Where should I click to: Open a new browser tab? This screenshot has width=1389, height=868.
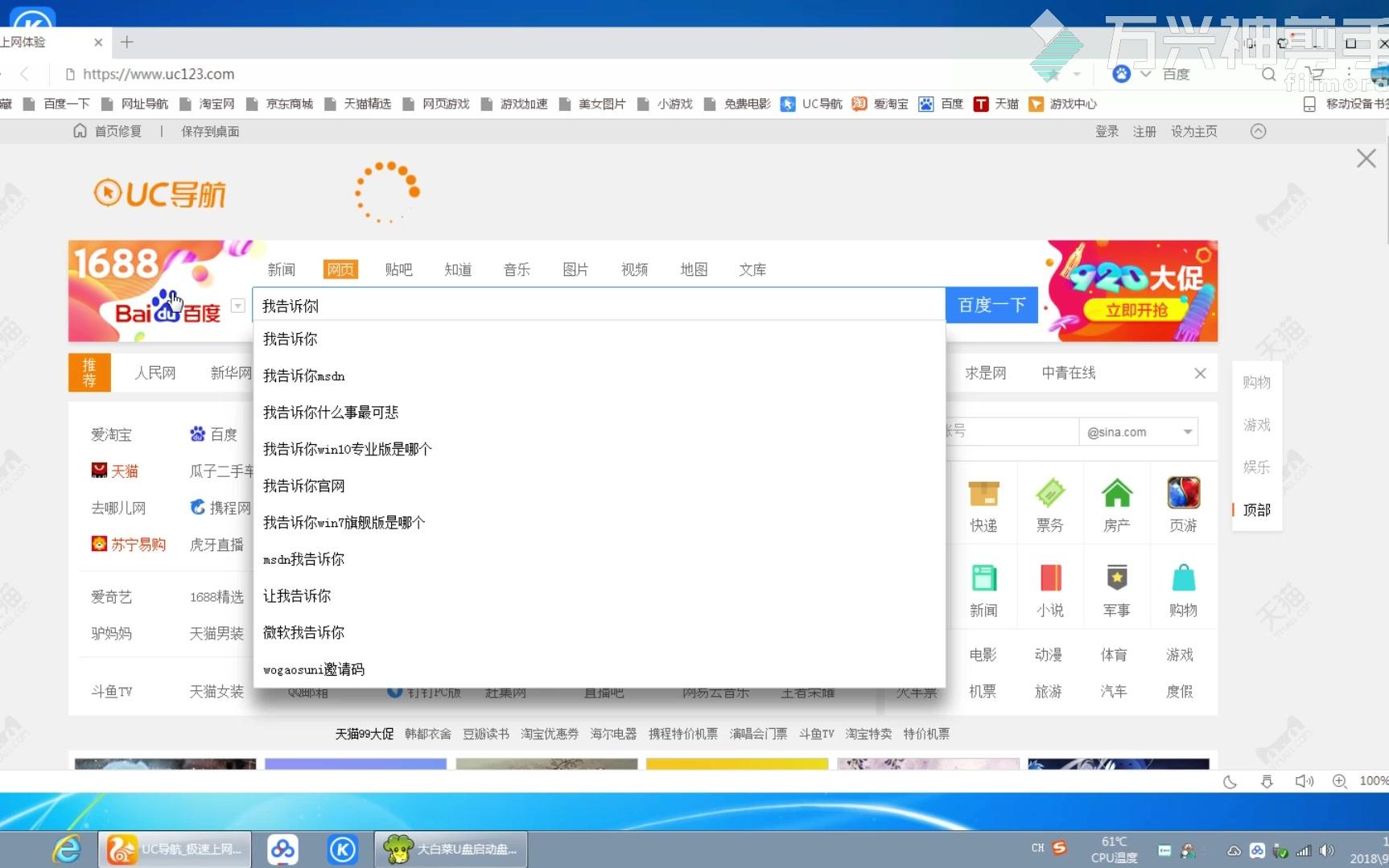pos(126,42)
